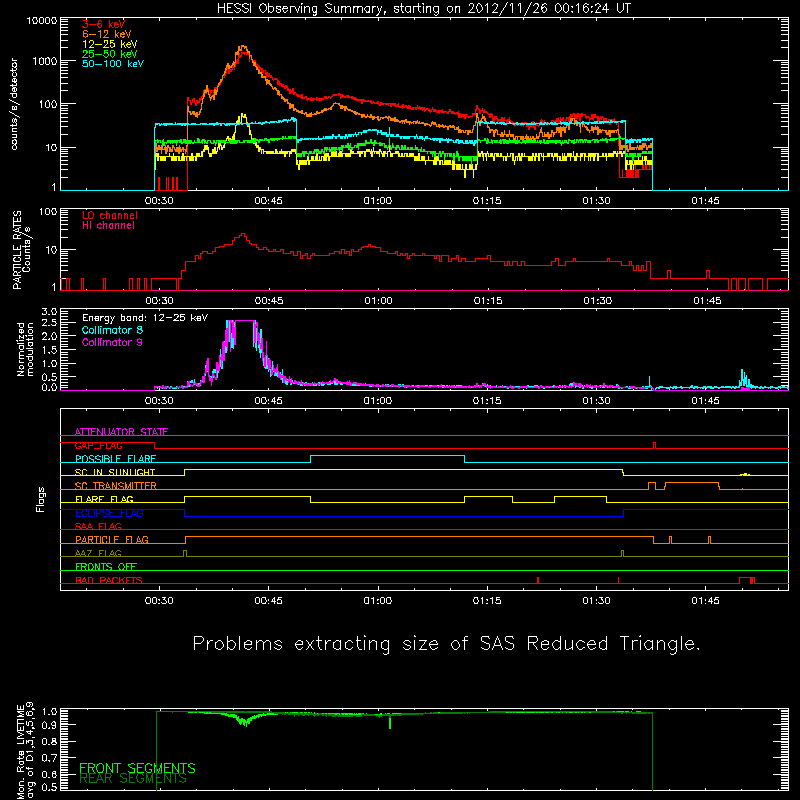Click the Flags axis label
The image size is (800, 800).
[41, 499]
